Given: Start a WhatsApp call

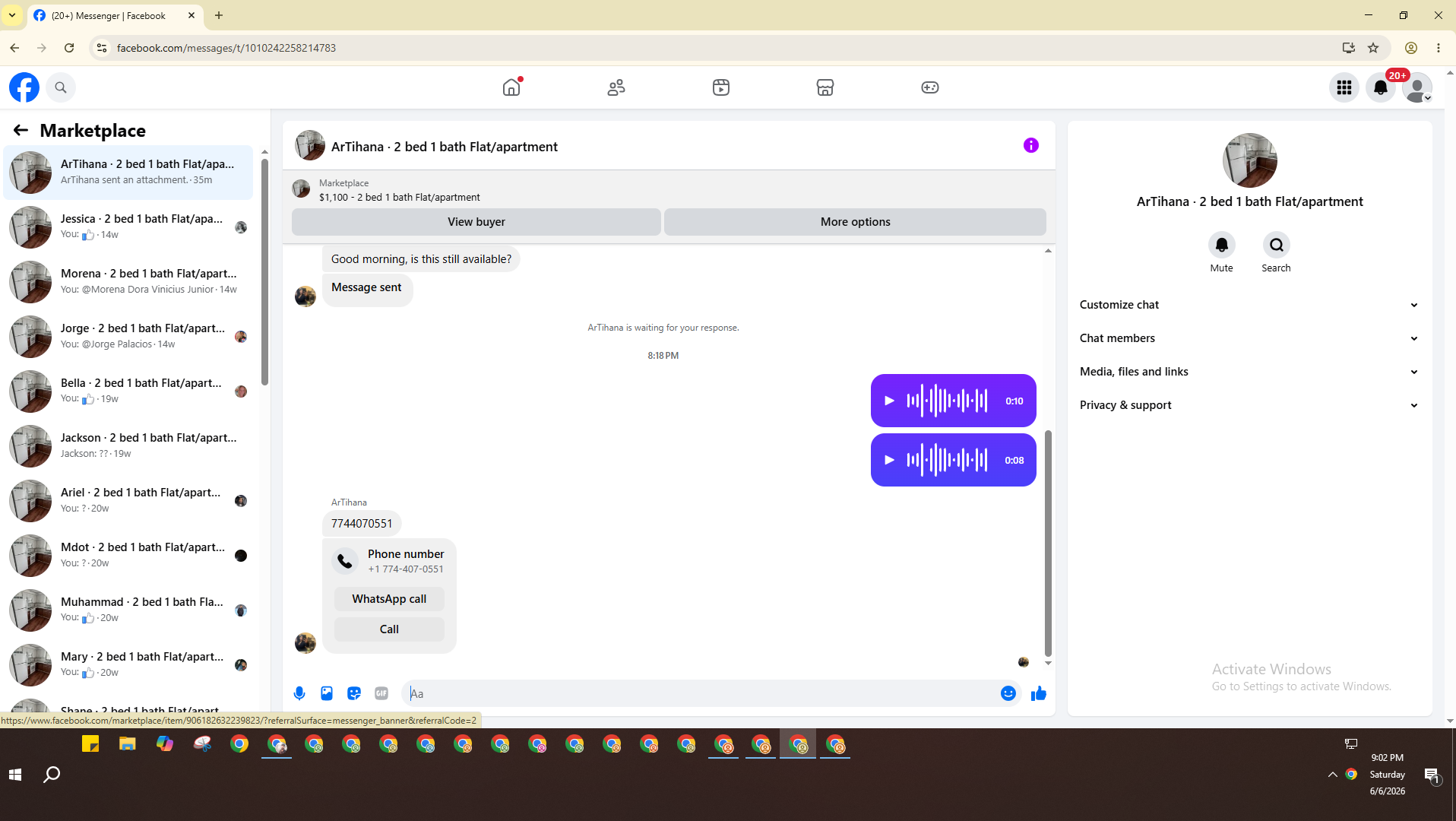Looking at the screenshot, I should [389, 599].
